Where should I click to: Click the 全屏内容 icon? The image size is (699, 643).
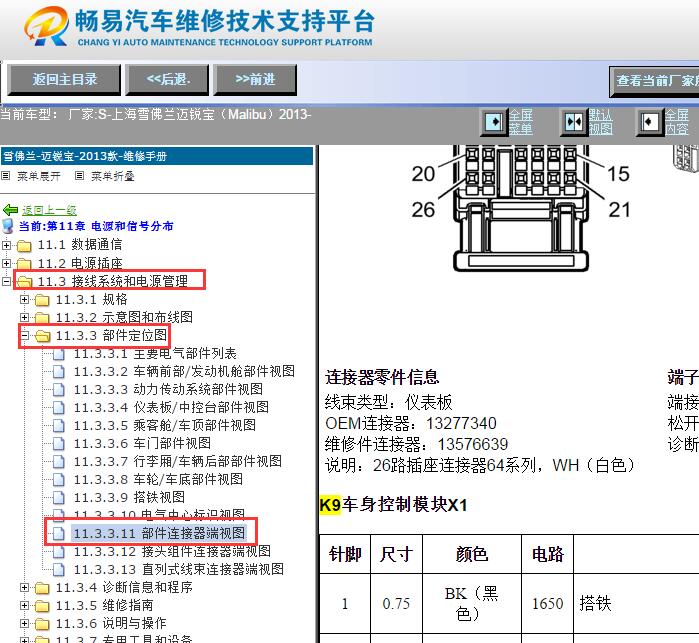(649, 122)
